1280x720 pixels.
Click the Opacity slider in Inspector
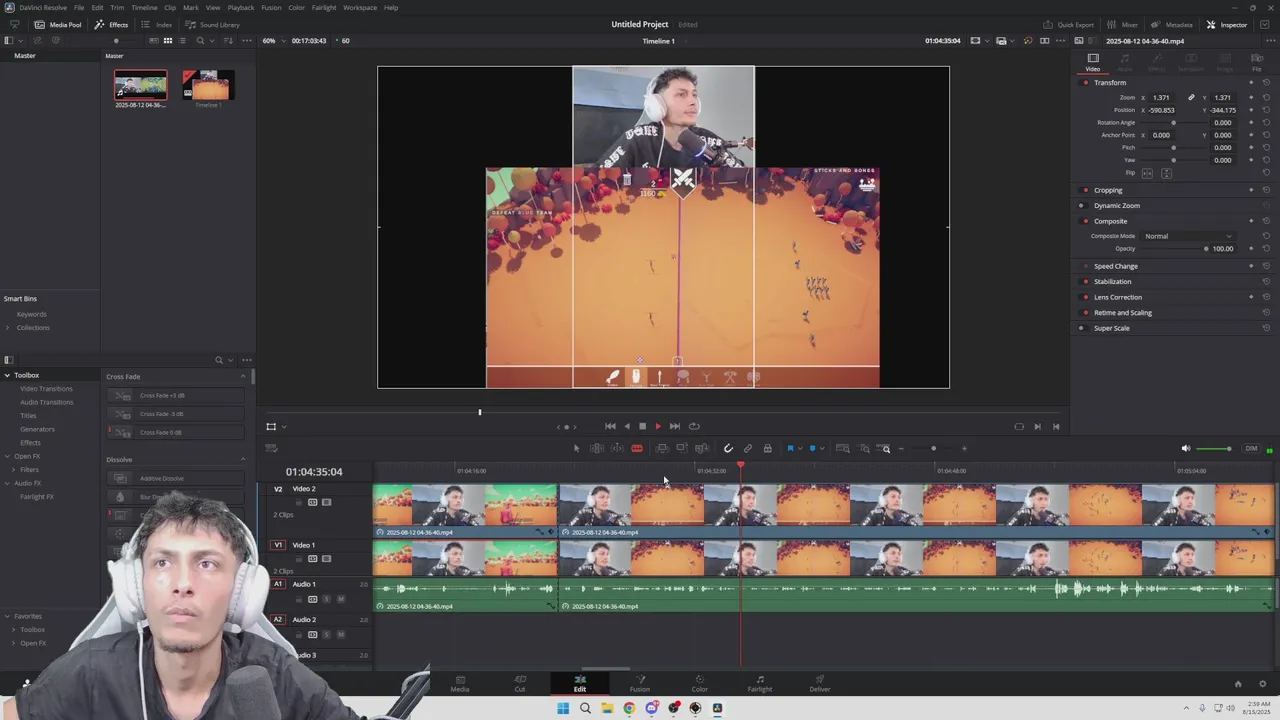(x=1174, y=249)
